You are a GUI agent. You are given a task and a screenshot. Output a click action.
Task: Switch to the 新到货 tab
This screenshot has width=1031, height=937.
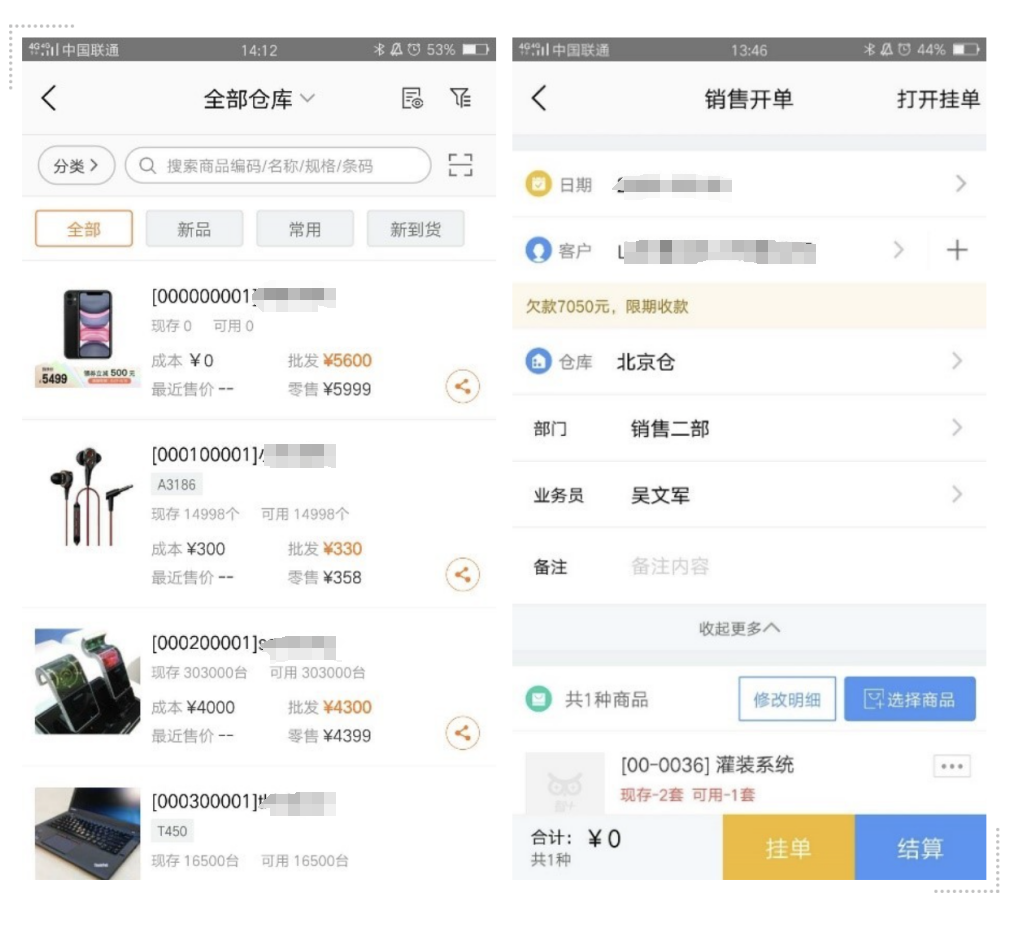(416, 229)
